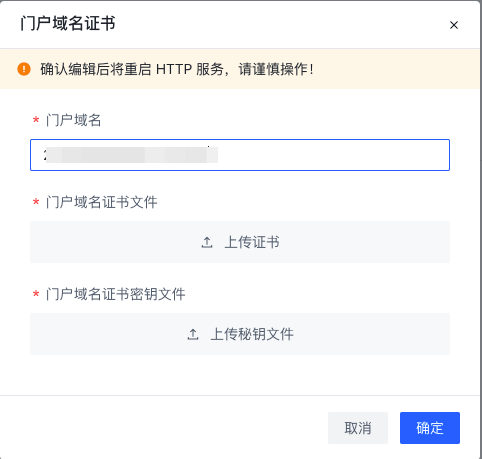Click the 门户域名证书 dialog title
The height and width of the screenshot is (459, 482).
(x=68, y=24)
